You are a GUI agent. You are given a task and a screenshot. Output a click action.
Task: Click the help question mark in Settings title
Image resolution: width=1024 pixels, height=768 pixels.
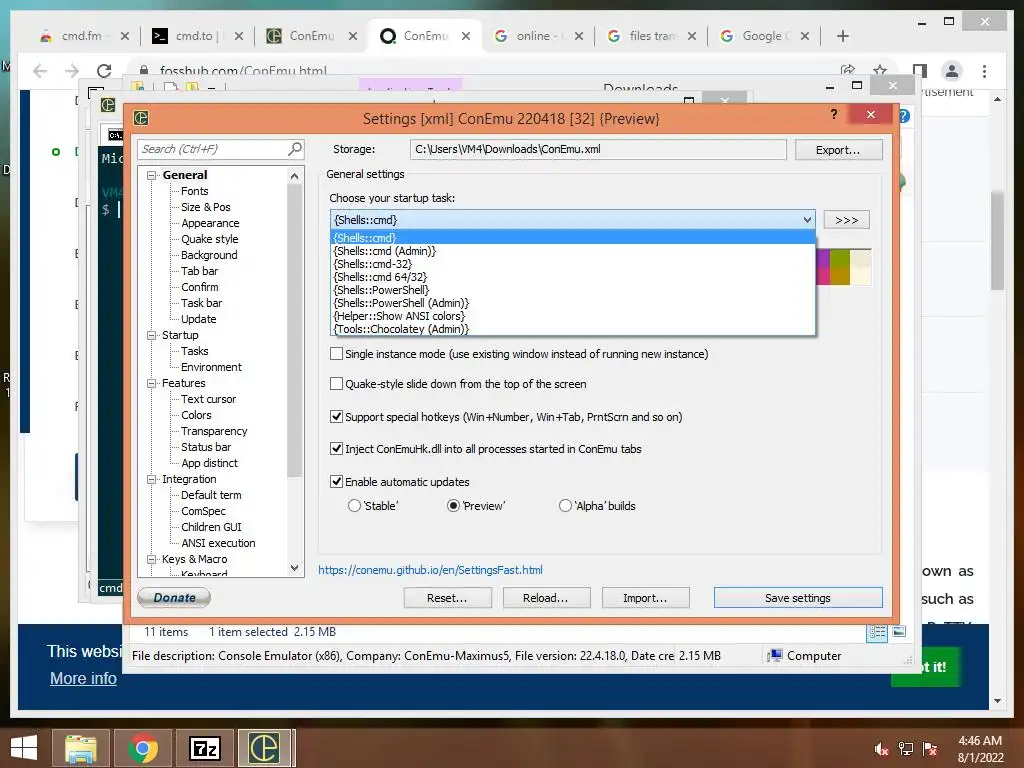point(834,114)
